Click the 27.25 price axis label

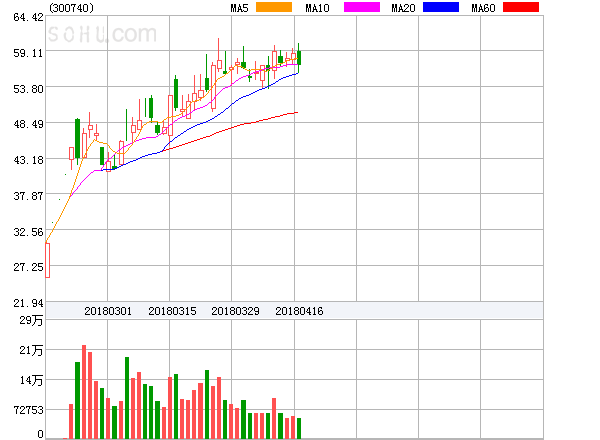coord(28,267)
